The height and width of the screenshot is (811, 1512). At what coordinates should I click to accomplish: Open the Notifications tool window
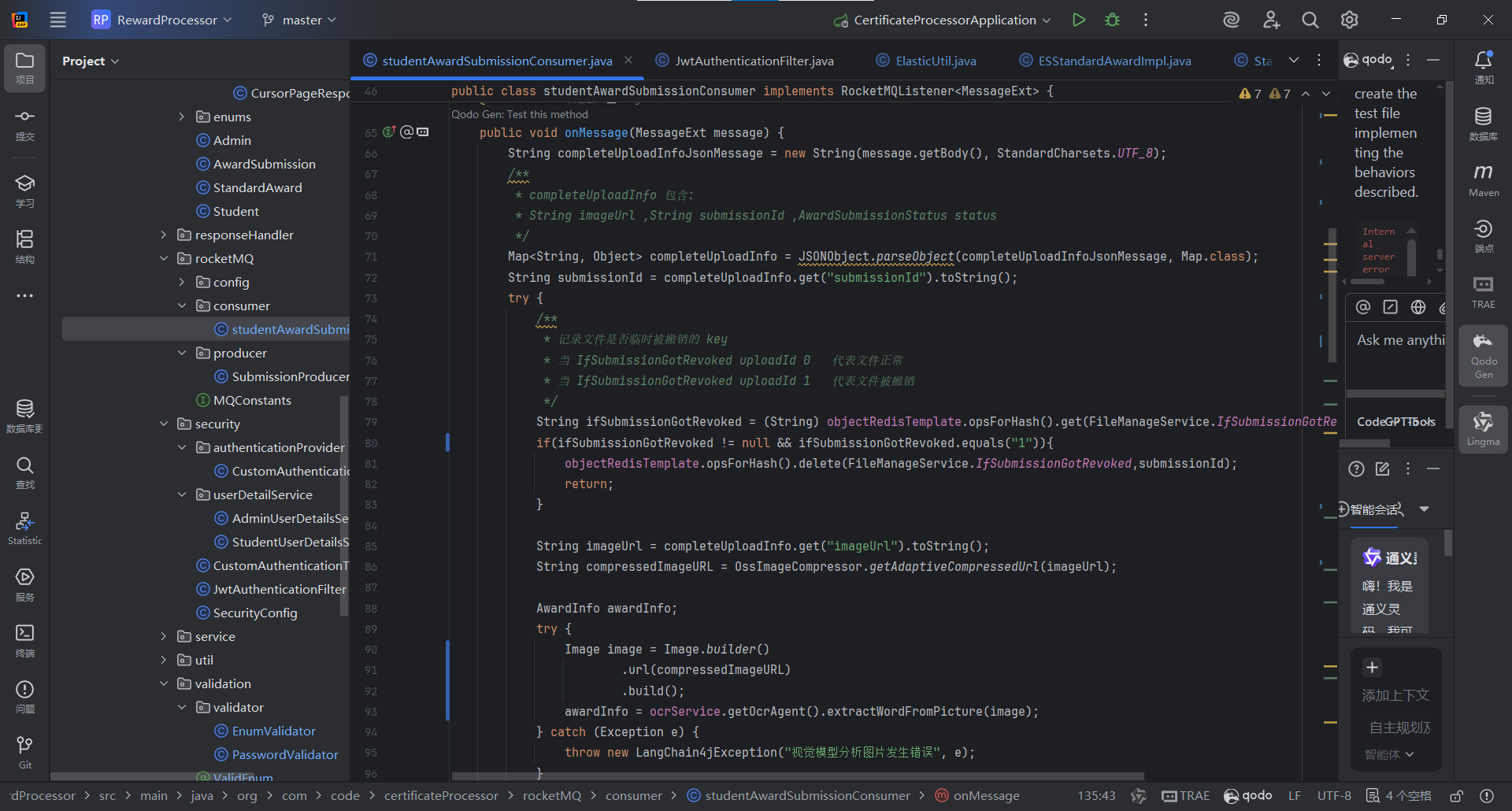tap(1484, 68)
